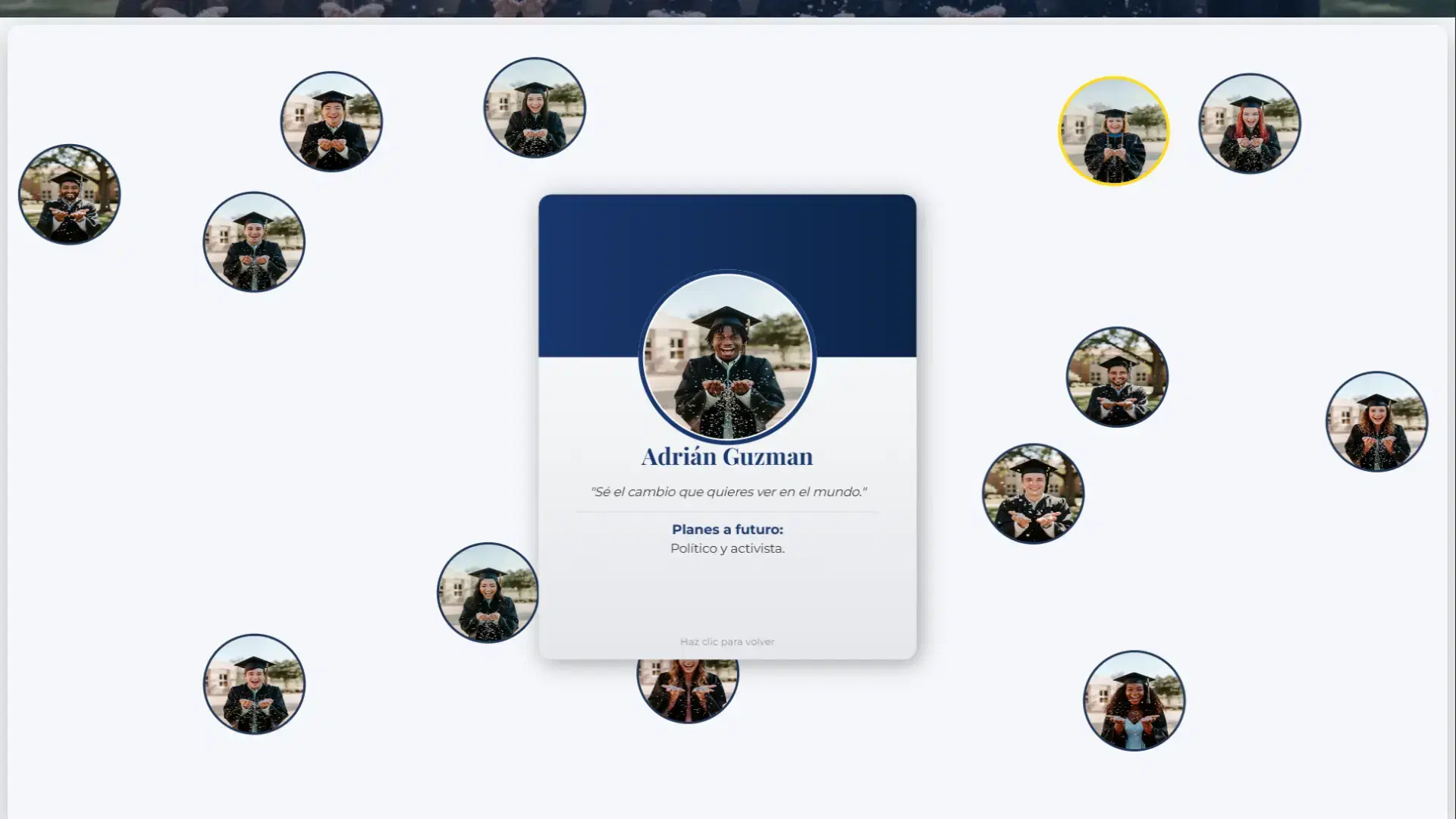Click the male graduate bubble below the laughing man
Viewport: 1456px width, 819px height.
pos(253,242)
